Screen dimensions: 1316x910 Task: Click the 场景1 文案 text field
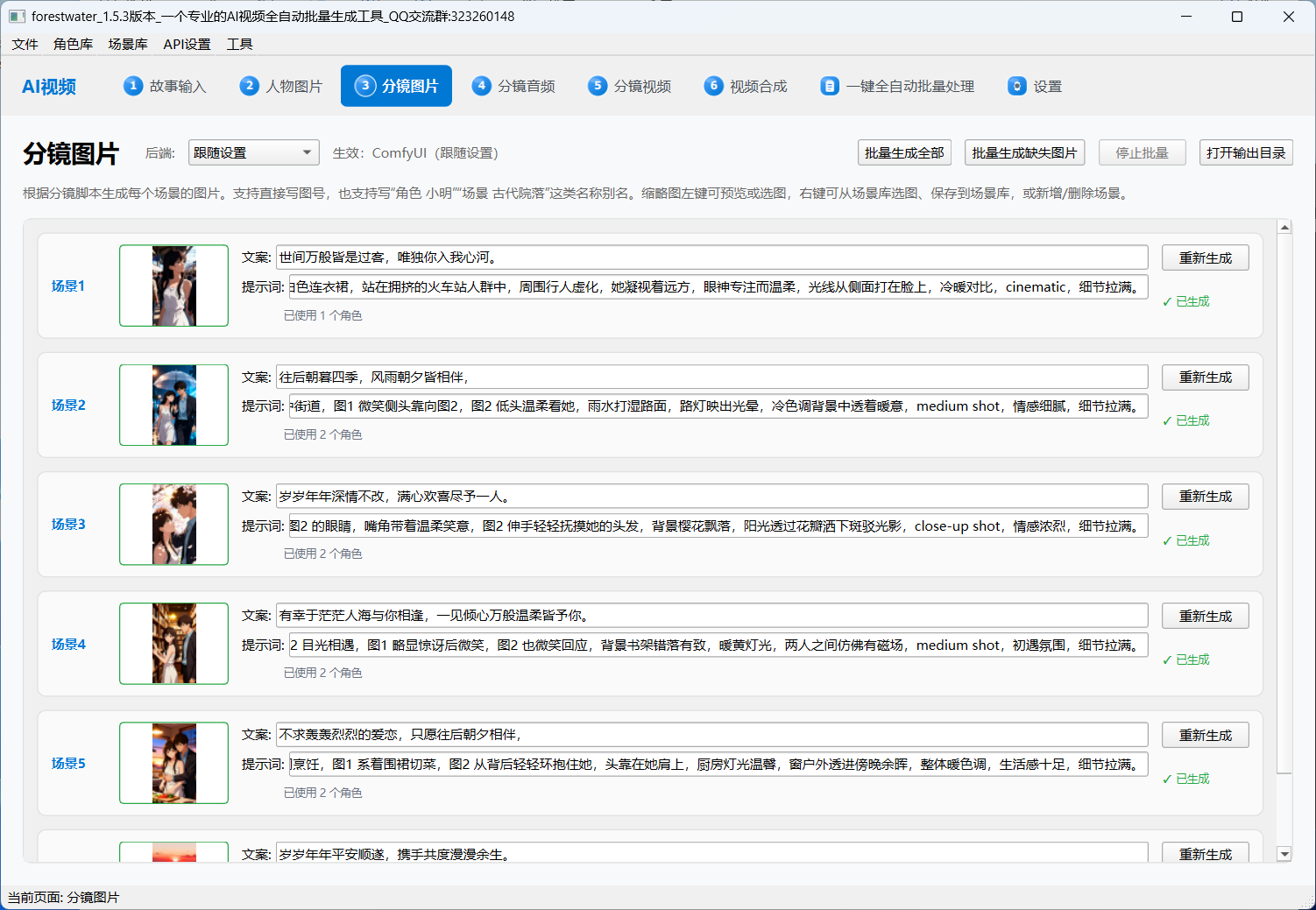coord(711,257)
